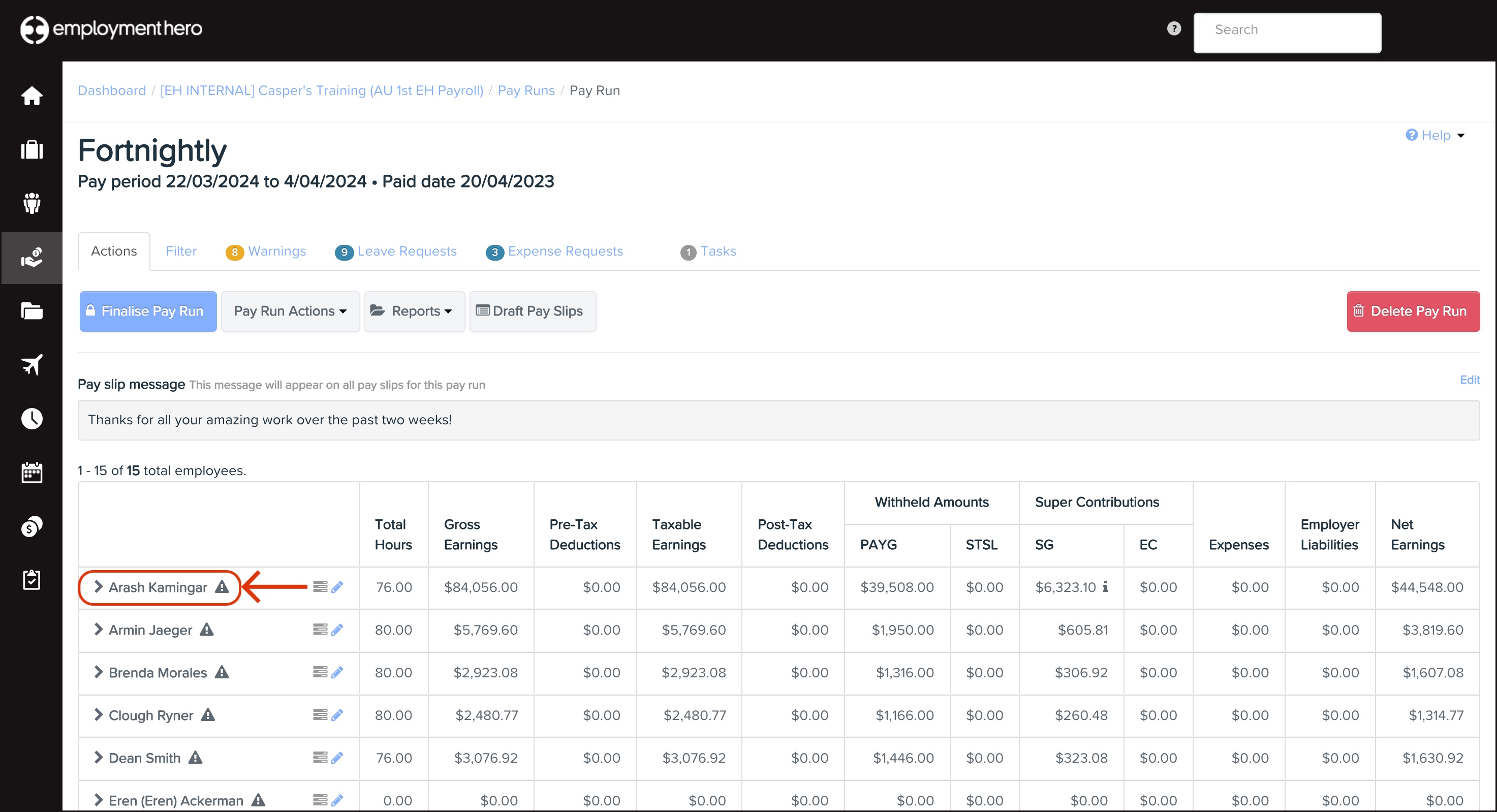The image size is (1497, 812).
Task: Open the Help dropdown at top right
Action: coord(1436,135)
